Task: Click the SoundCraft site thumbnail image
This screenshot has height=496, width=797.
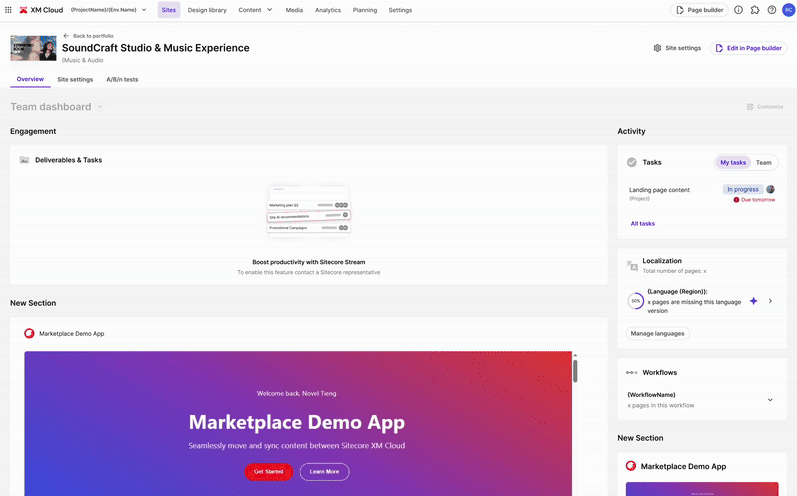Action: click(x=34, y=48)
